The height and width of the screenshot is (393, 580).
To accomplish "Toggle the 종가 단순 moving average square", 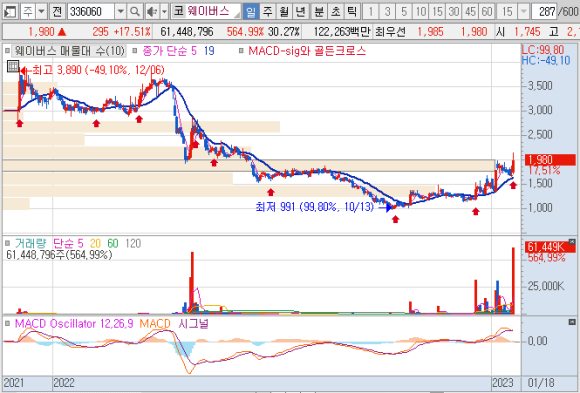I will pyautogui.click(x=135, y=51).
